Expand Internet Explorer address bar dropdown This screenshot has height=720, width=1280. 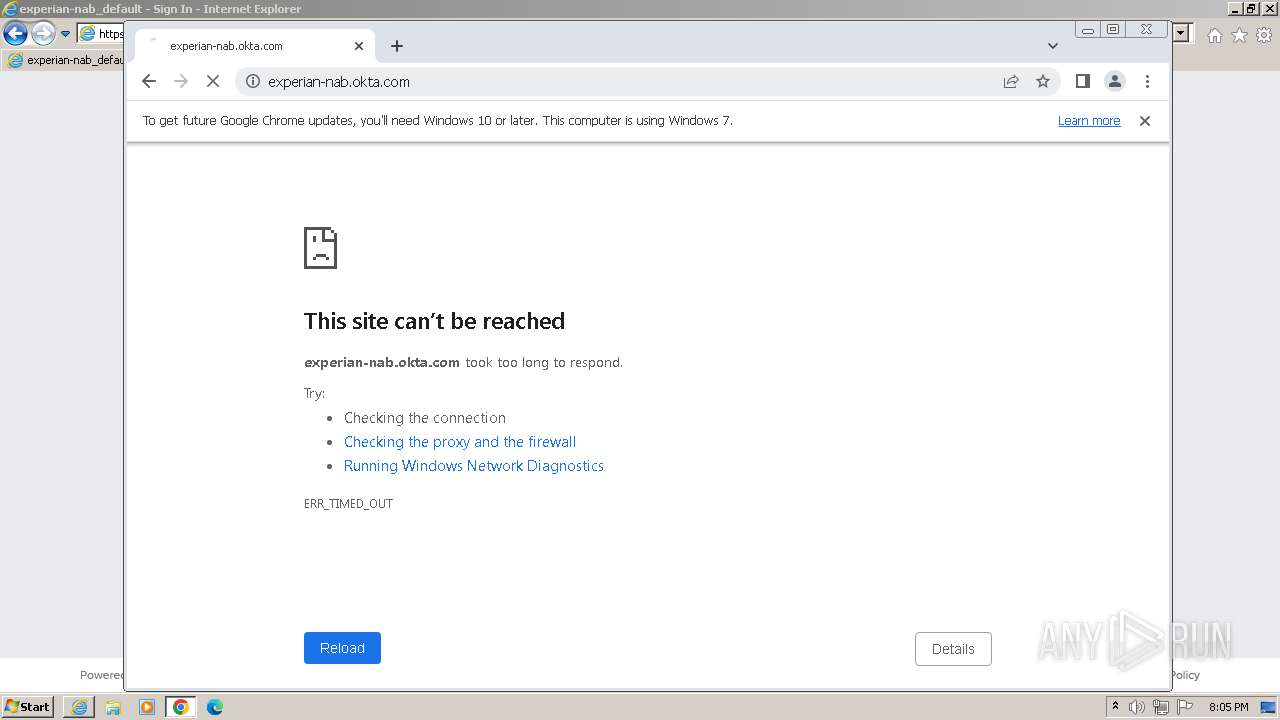click(1181, 33)
